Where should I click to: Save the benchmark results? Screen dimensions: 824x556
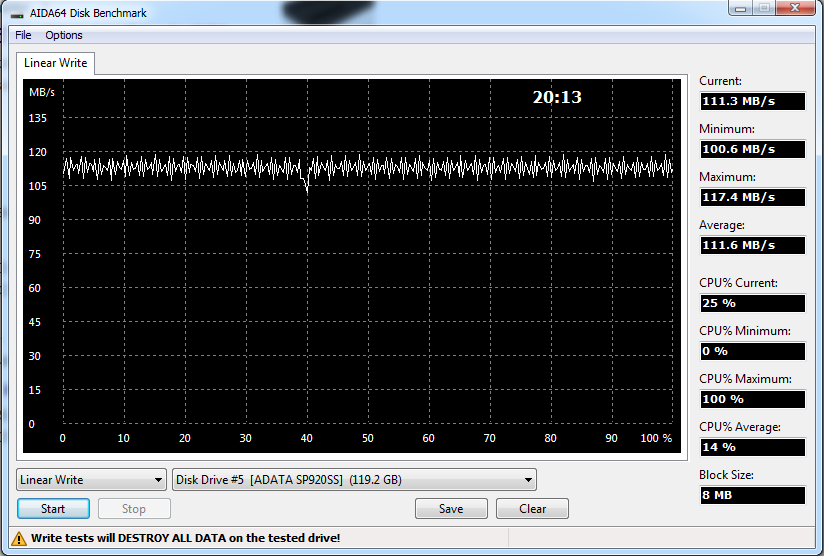coord(451,509)
